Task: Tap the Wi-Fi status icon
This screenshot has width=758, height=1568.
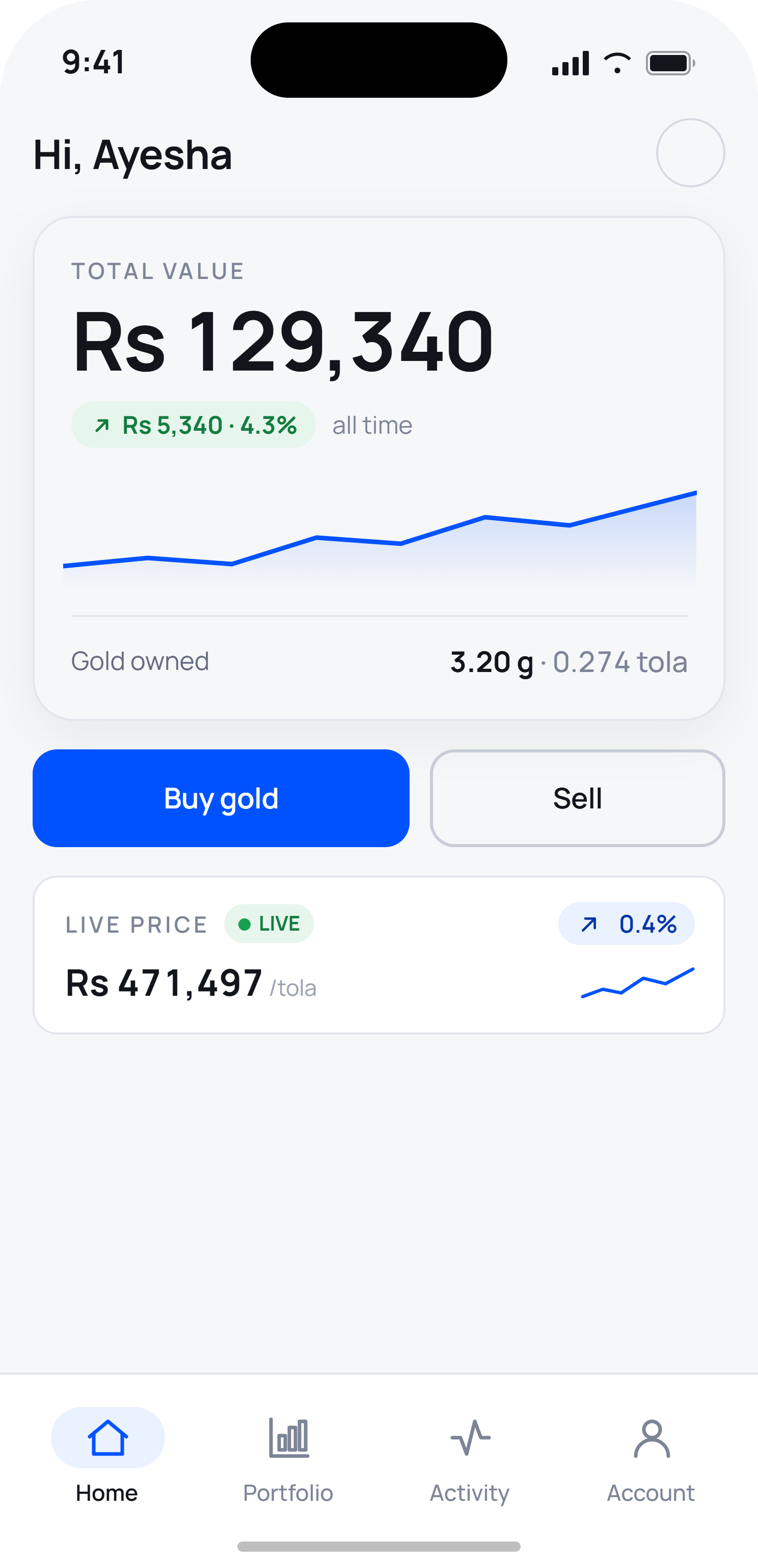Action: point(617,63)
